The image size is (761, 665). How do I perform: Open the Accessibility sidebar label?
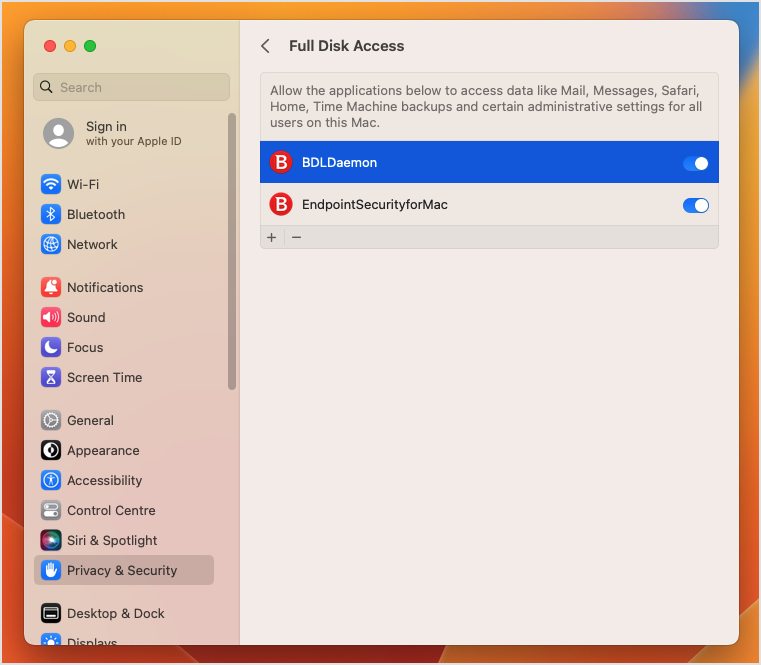pos(104,481)
